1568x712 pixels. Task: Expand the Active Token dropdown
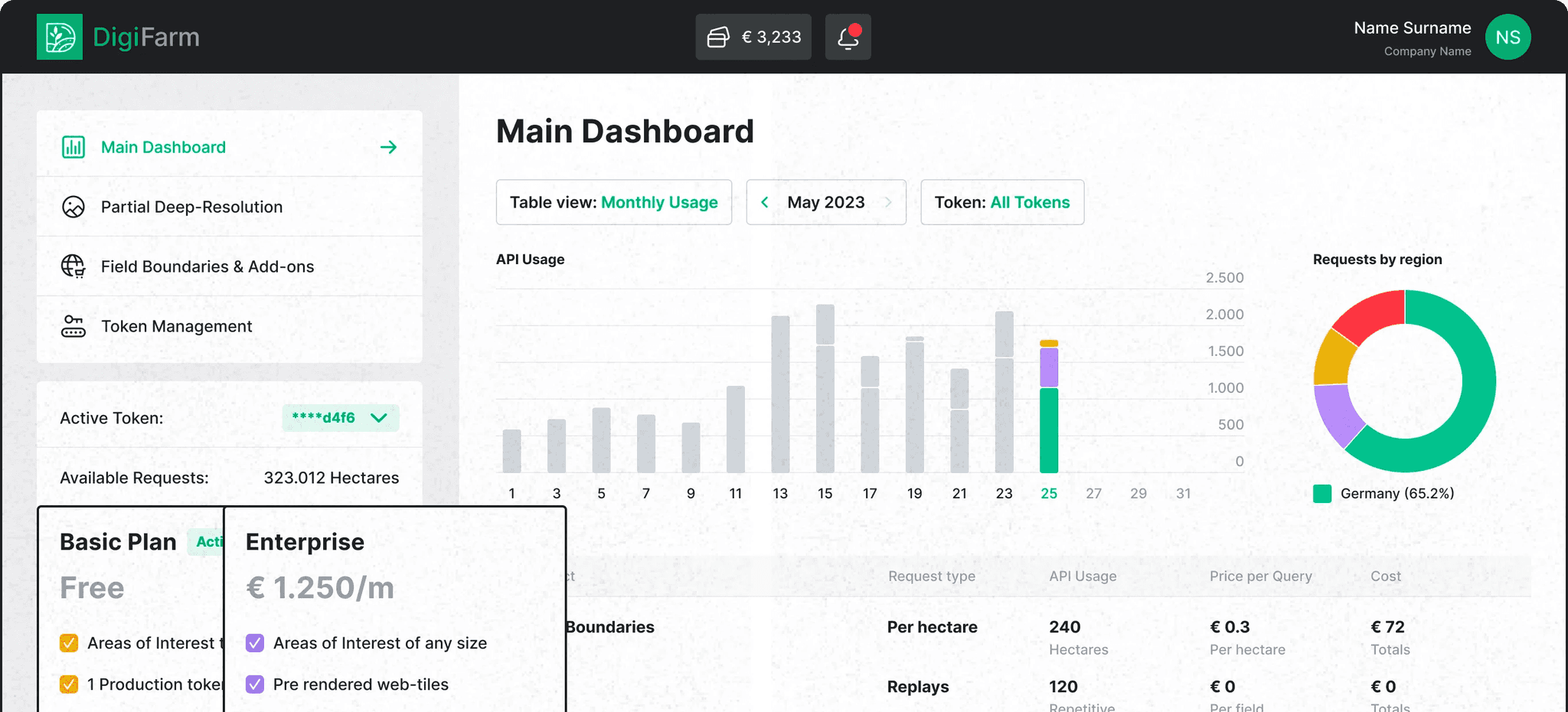[377, 418]
